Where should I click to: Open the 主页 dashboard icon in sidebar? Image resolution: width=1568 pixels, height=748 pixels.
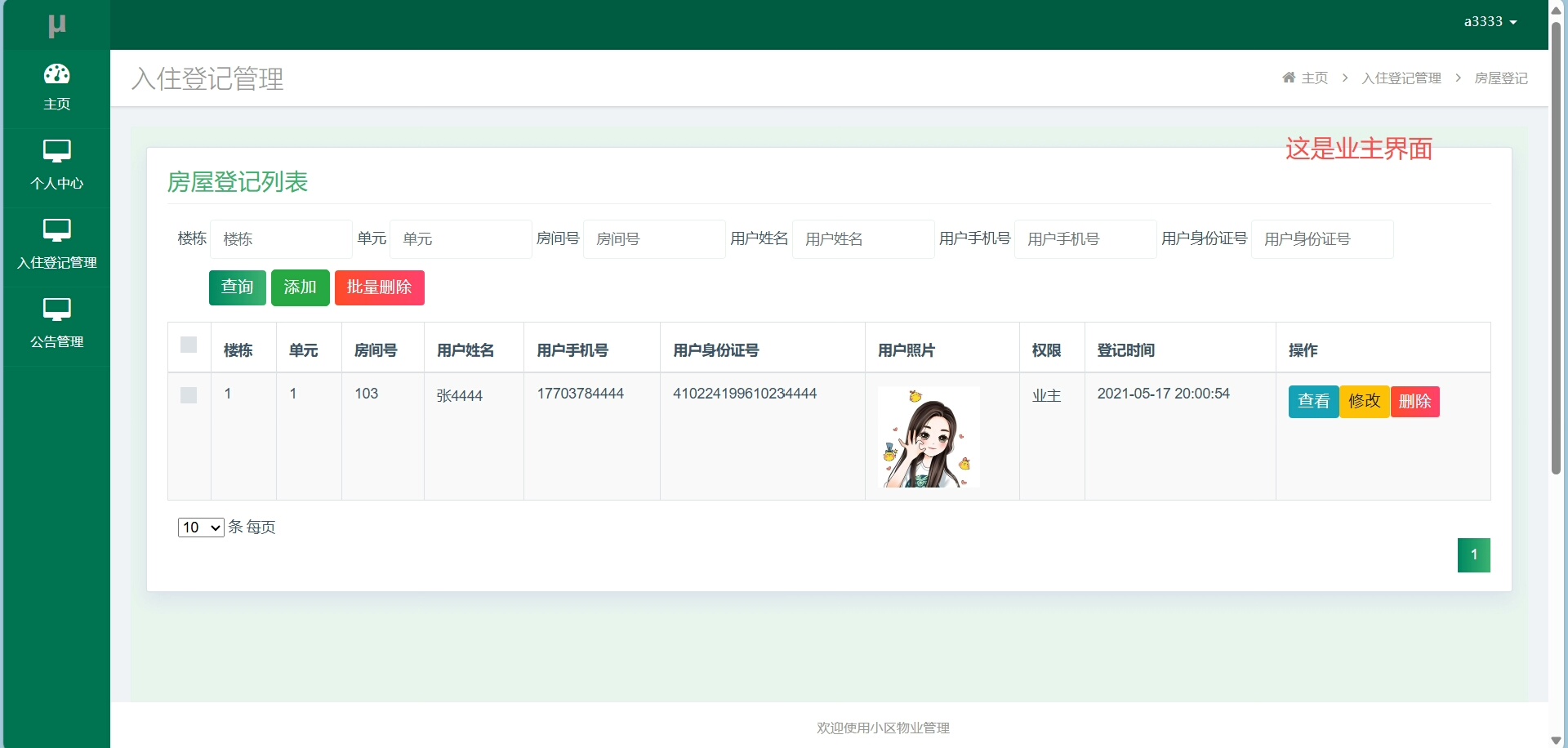56,74
